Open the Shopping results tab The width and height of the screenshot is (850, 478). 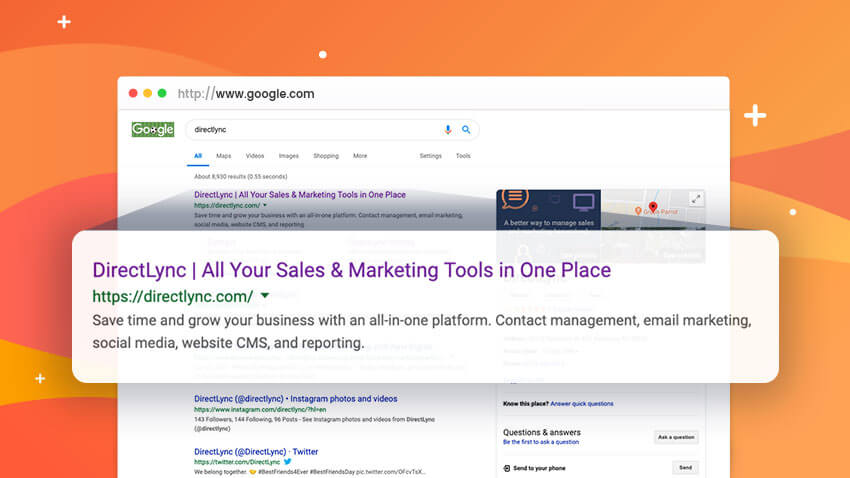326,156
